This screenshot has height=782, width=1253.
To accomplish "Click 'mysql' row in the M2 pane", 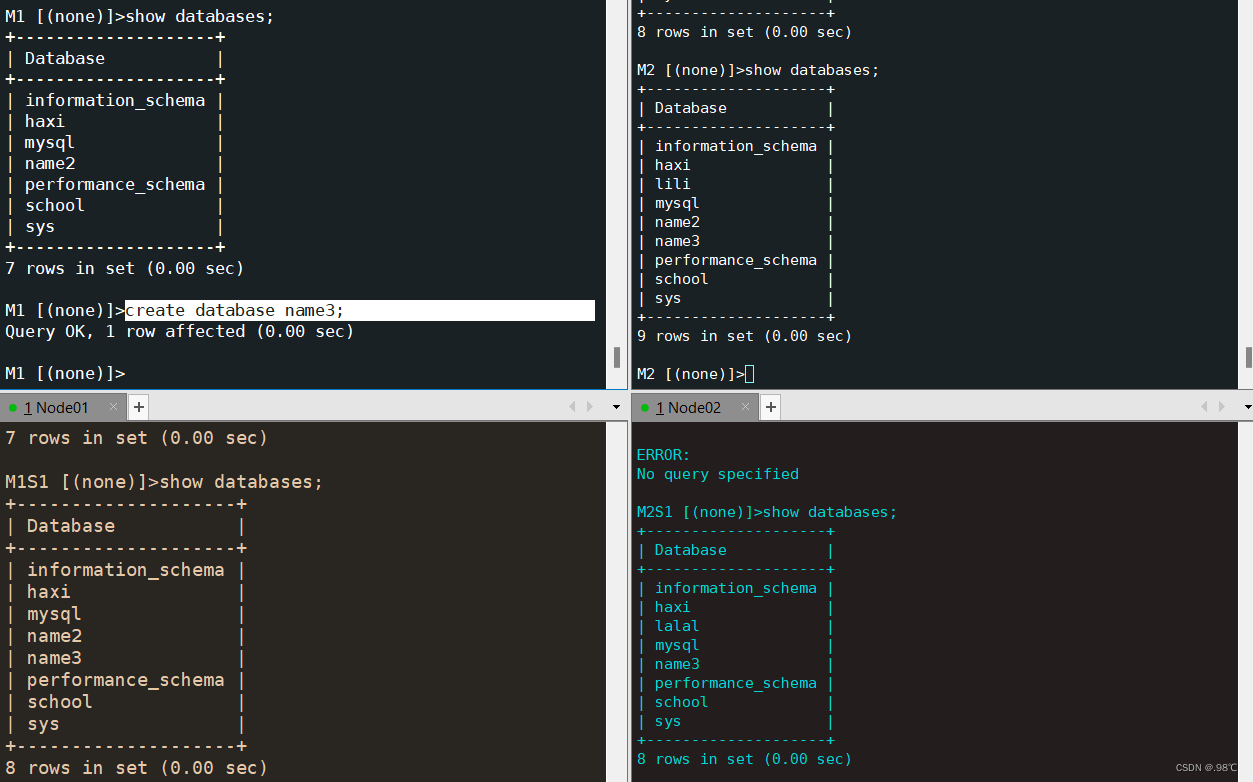I will tap(678, 203).
